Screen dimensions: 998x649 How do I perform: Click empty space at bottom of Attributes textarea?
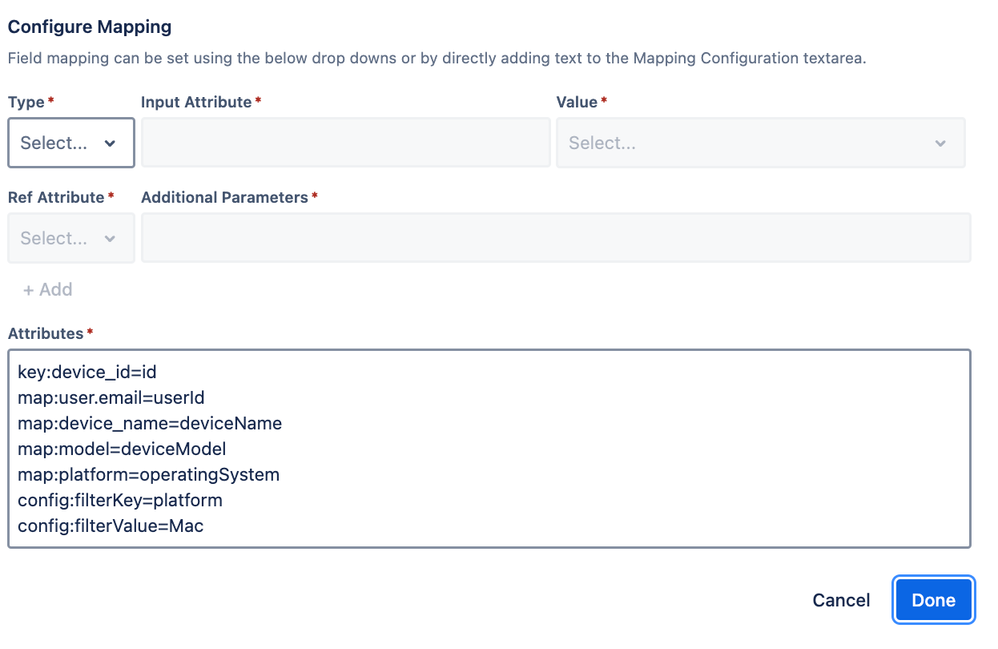(600, 538)
